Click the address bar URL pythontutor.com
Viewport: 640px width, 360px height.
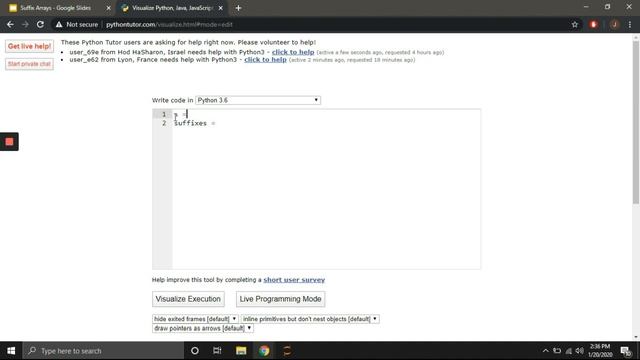169,24
